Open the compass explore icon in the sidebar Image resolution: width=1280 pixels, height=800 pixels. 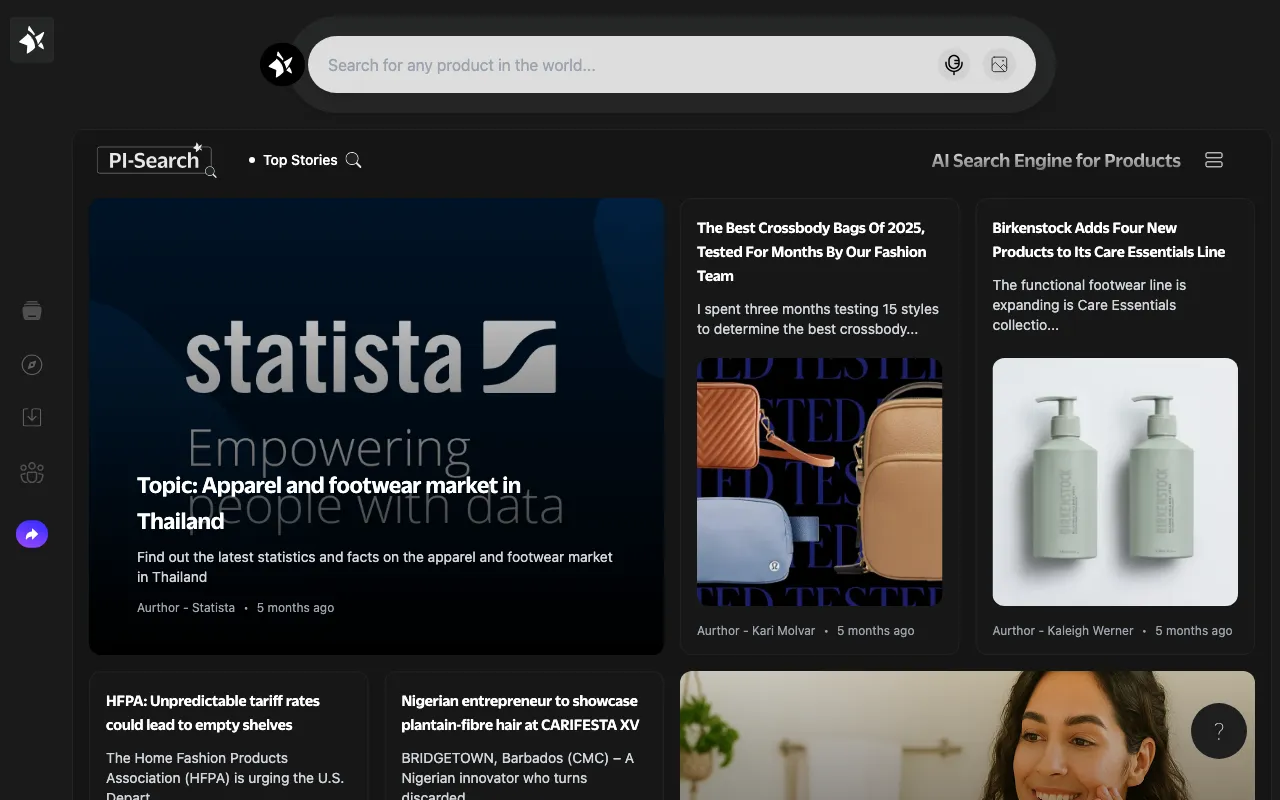click(32, 364)
